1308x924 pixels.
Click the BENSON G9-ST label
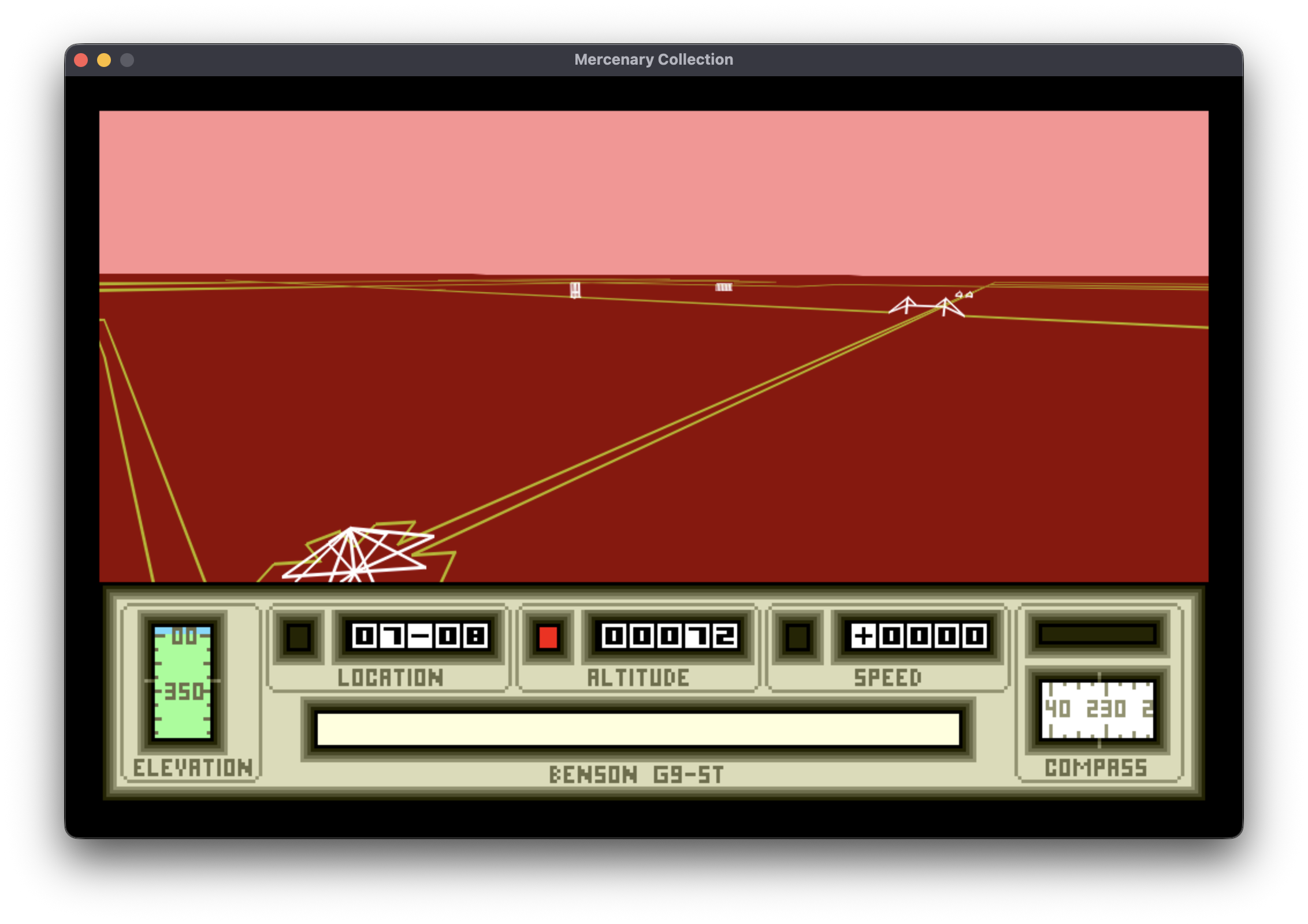637,775
